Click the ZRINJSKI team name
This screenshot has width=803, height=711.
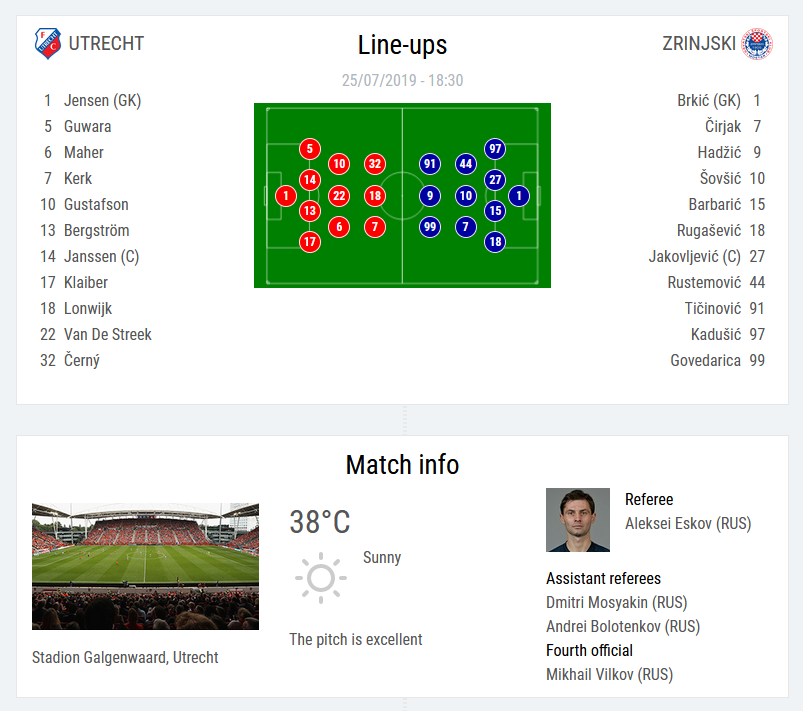(699, 44)
